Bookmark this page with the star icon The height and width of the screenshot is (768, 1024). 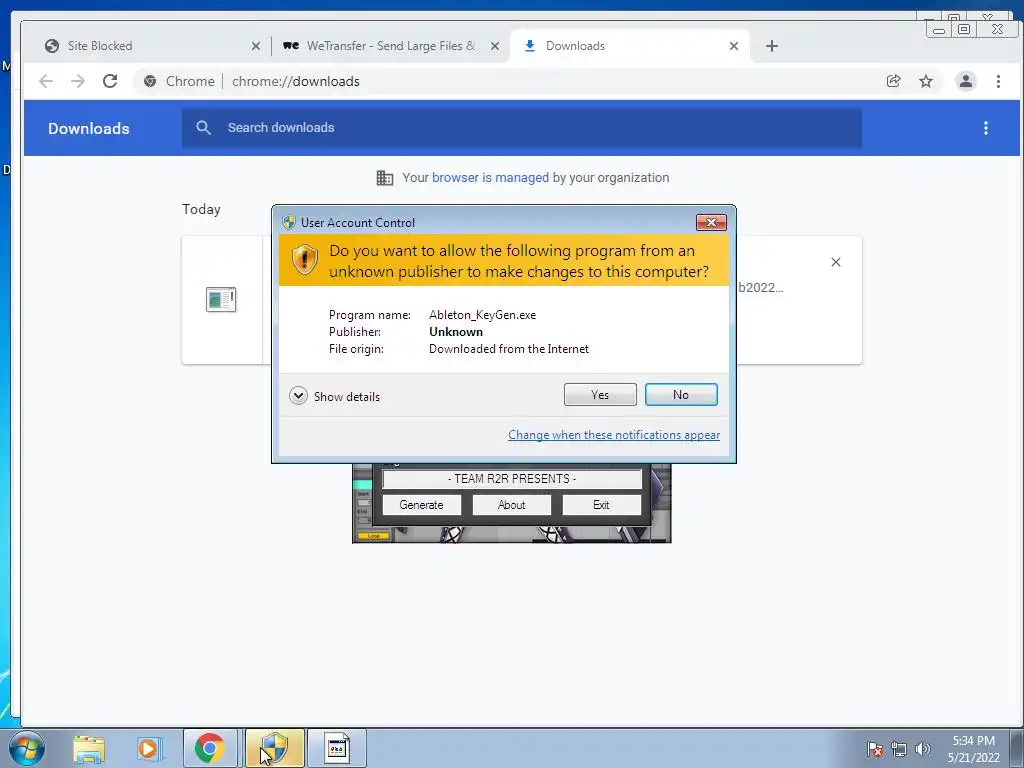(926, 81)
